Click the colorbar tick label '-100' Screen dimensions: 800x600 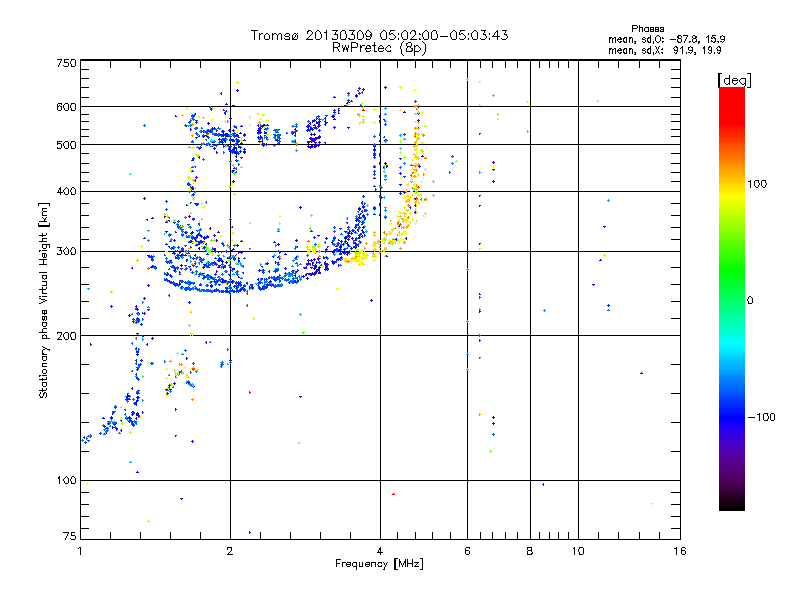click(x=761, y=417)
